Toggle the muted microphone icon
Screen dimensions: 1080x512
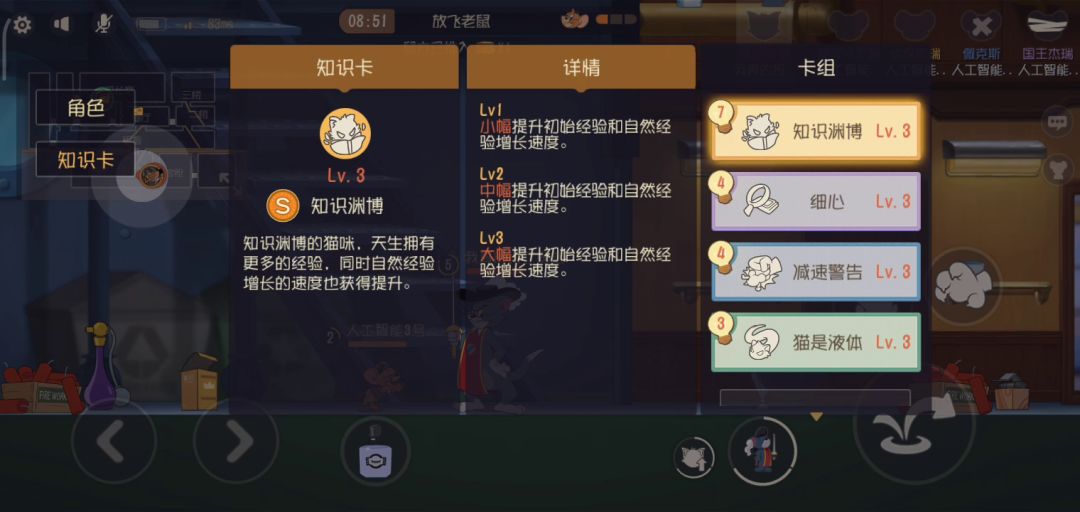[103, 25]
